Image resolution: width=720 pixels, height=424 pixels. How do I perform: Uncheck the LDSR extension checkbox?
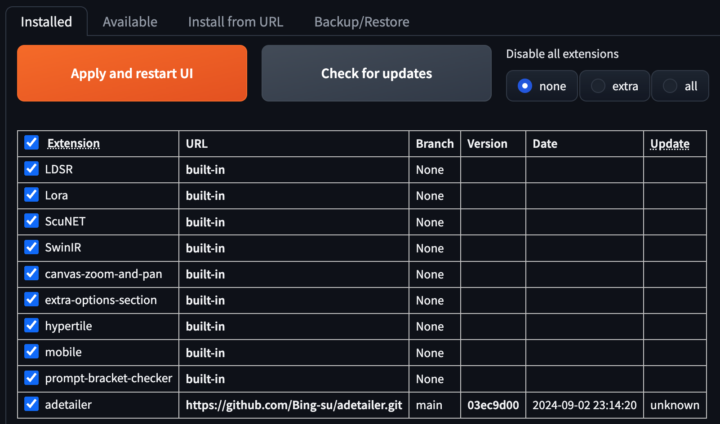(x=31, y=169)
